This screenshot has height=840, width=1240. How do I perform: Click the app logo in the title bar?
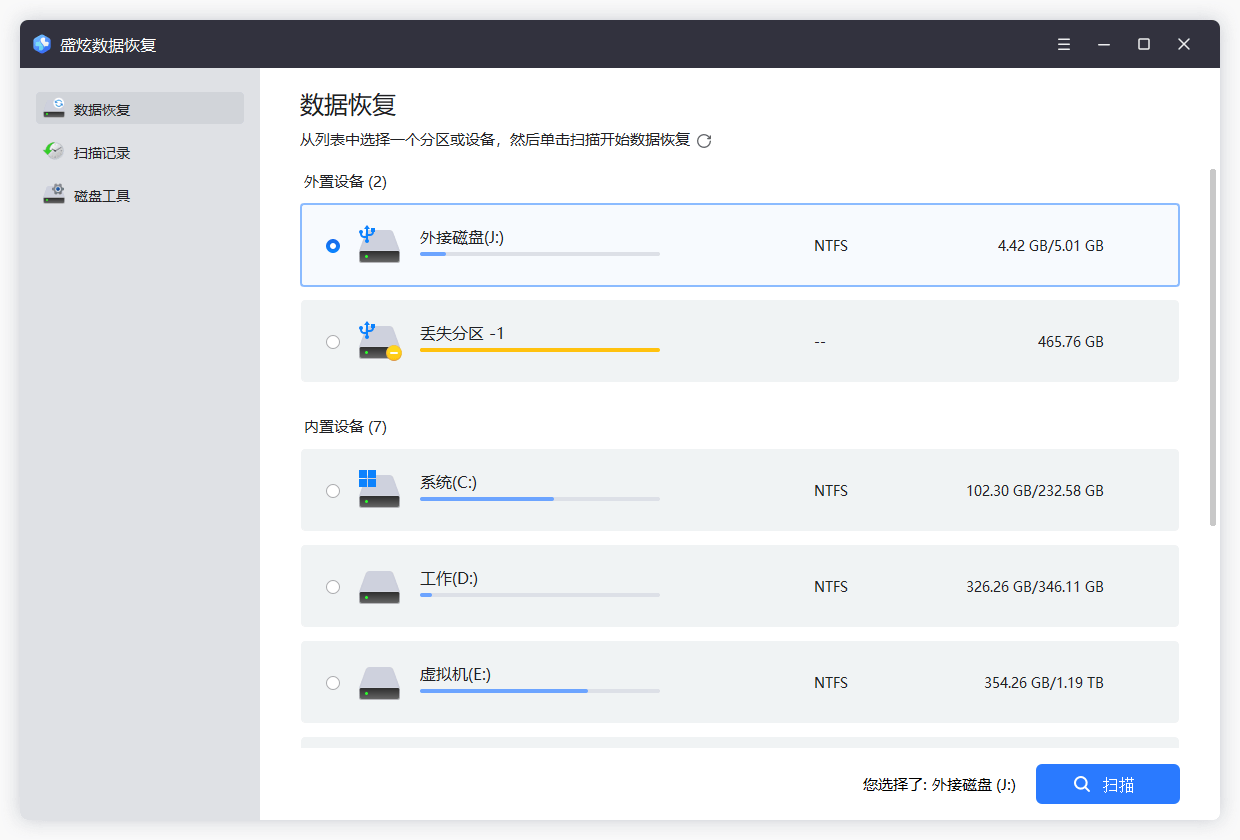(39, 43)
